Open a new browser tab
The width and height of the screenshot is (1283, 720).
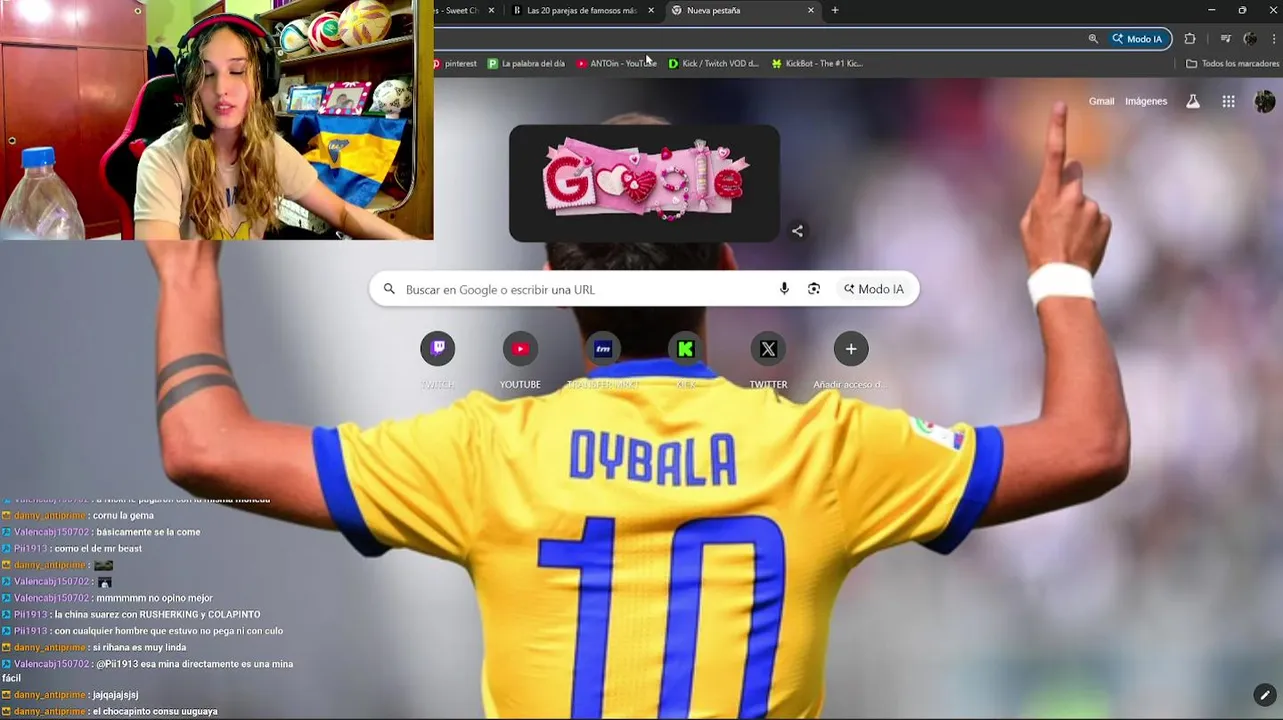(835, 10)
